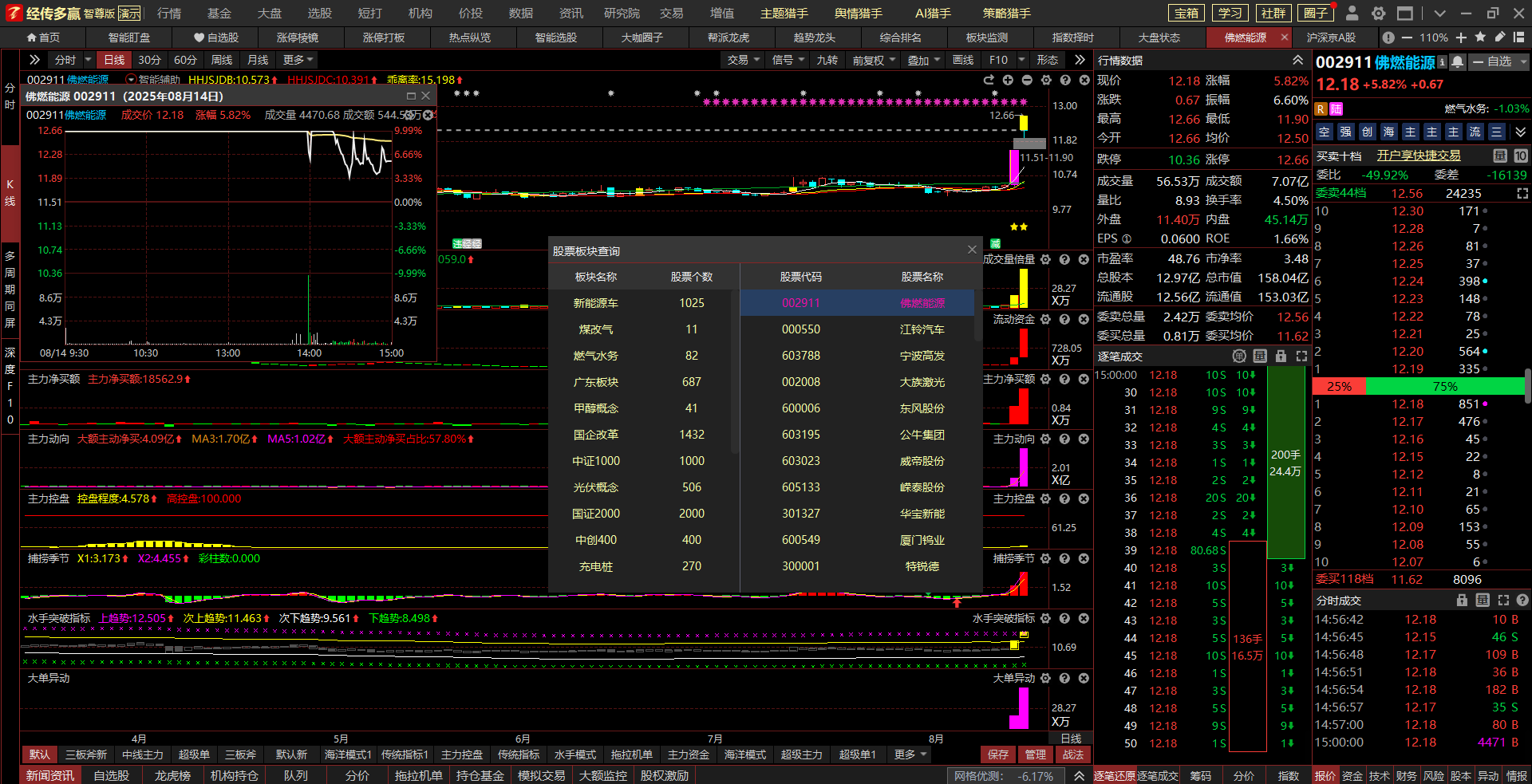Click the 宝箱 button
The height and width of the screenshot is (784, 1532).
[x=1187, y=13]
